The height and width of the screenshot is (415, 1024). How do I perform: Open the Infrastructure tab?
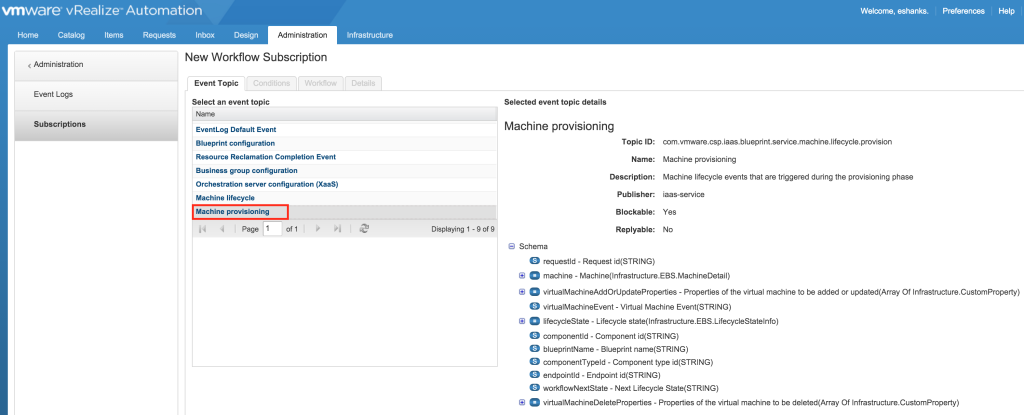[x=370, y=35]
